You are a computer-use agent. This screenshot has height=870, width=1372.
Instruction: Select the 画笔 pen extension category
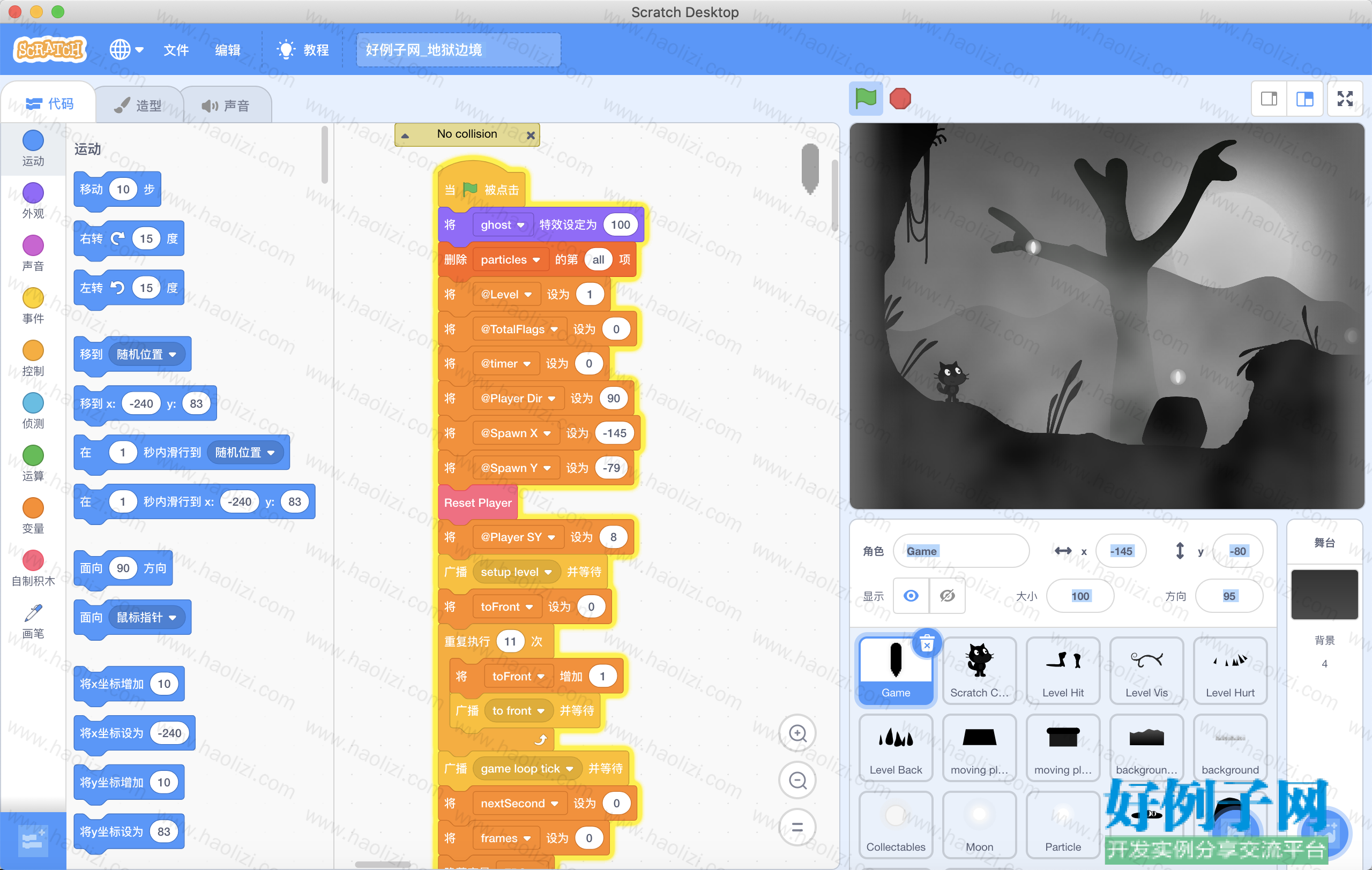click(33, 621)
